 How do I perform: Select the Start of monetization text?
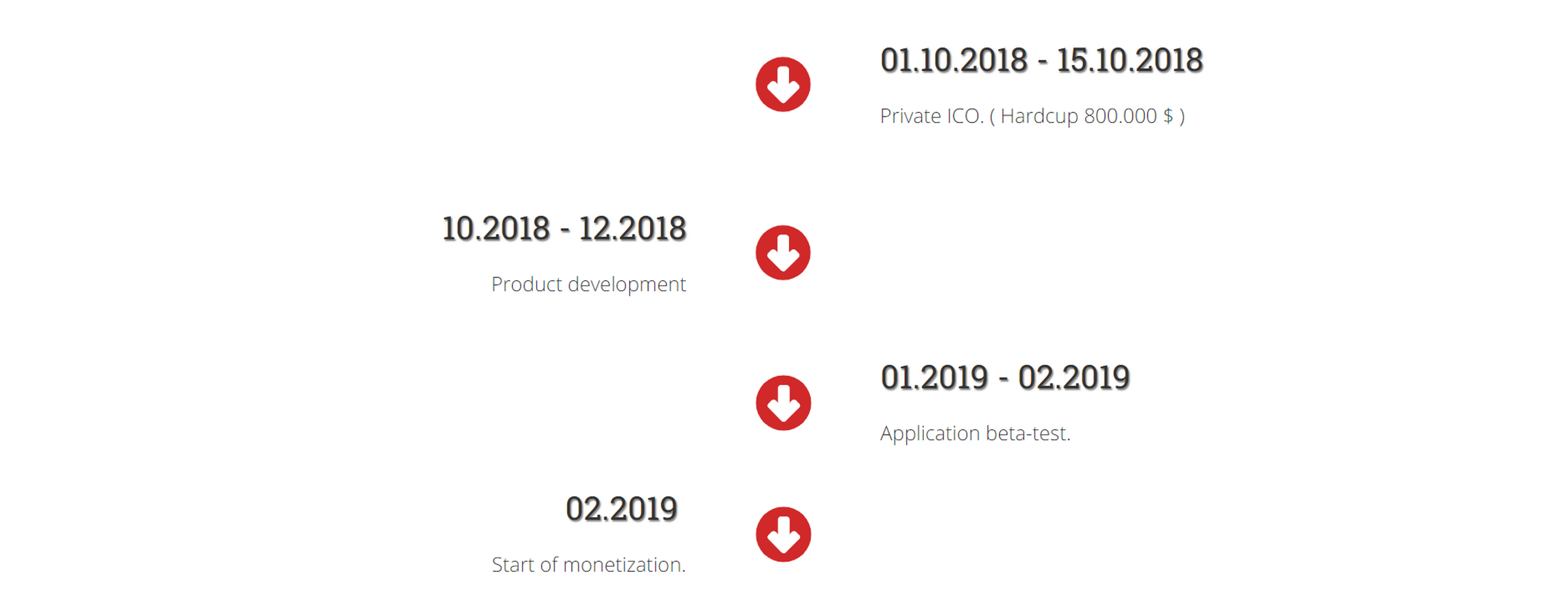click(588, 565)
